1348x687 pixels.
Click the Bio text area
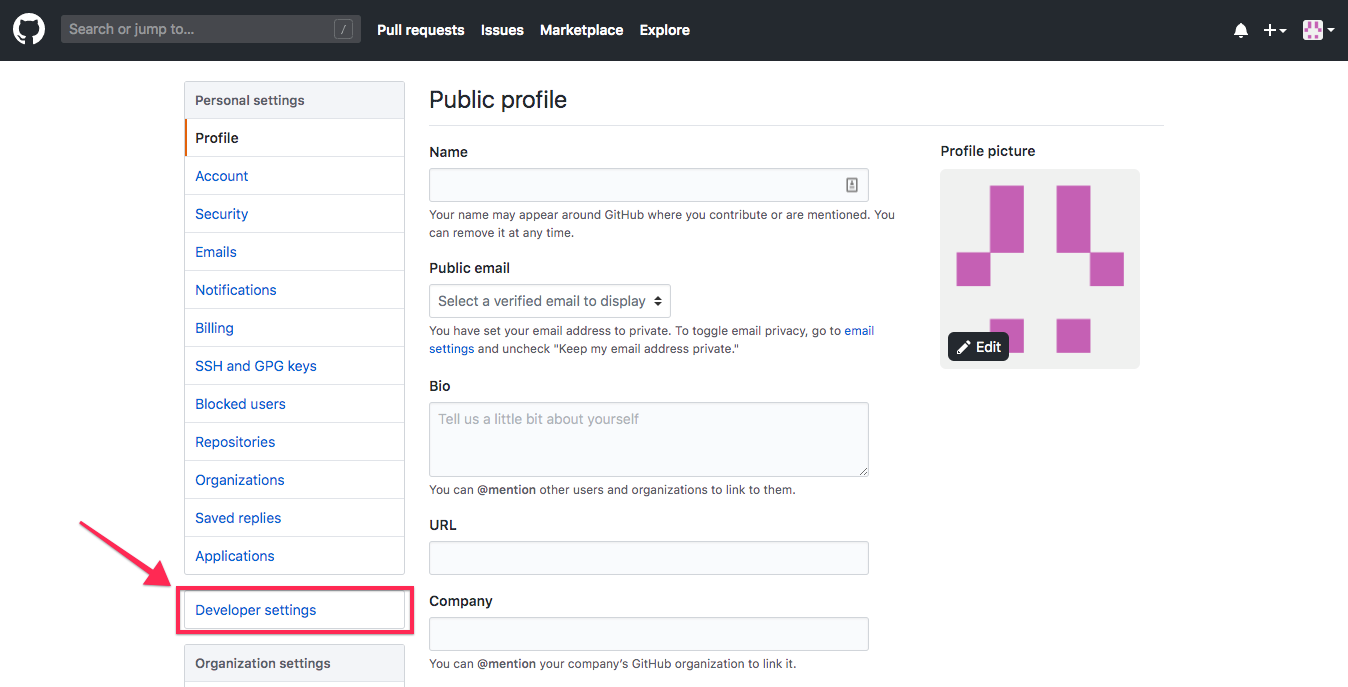648,439
